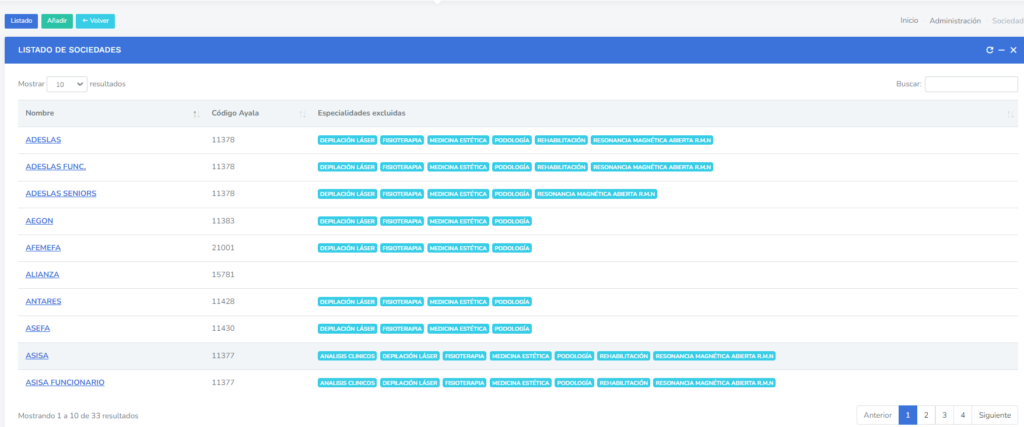Click REHABILITACIÓN tag in ADESLAS row
This screenshot has width=1024, height=427.
561,140
